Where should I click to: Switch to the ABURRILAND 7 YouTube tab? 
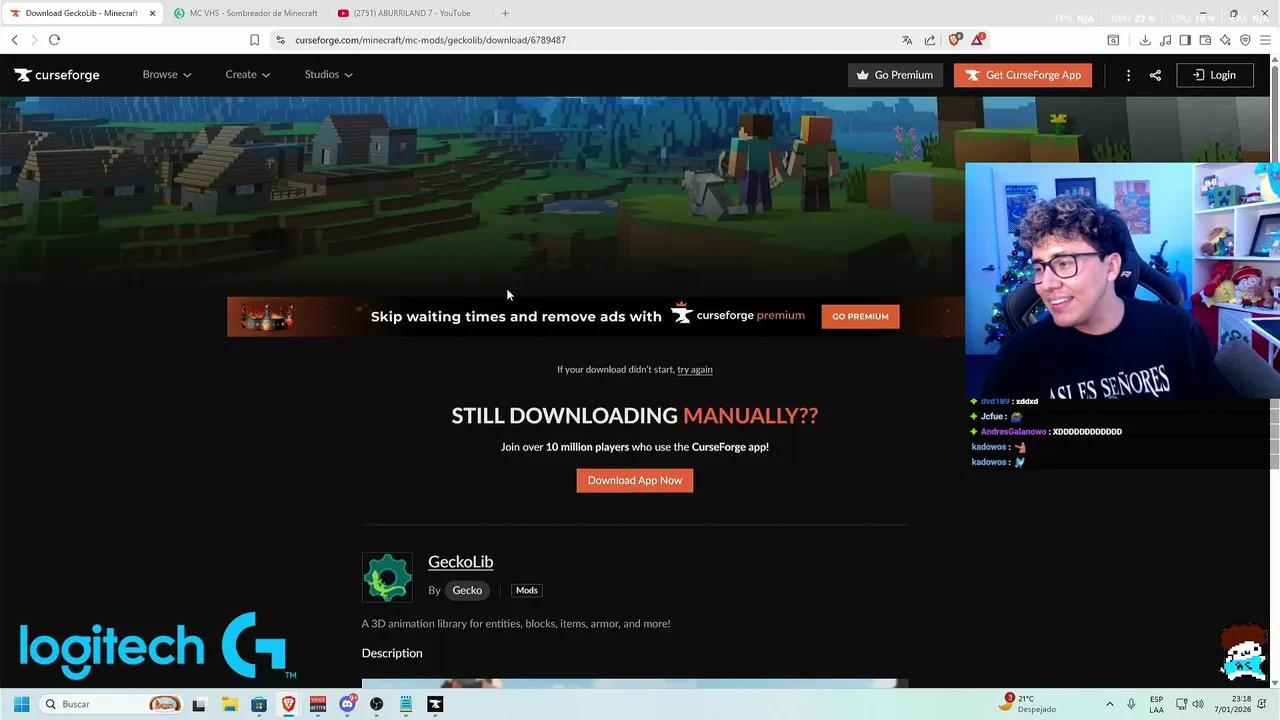click(x=410, y=13)
